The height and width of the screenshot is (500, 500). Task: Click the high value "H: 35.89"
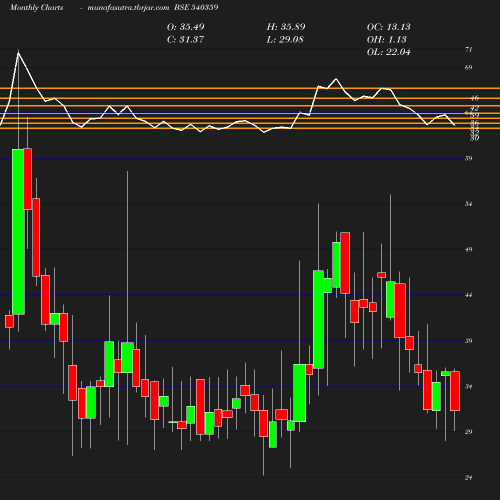pos(286,27)
